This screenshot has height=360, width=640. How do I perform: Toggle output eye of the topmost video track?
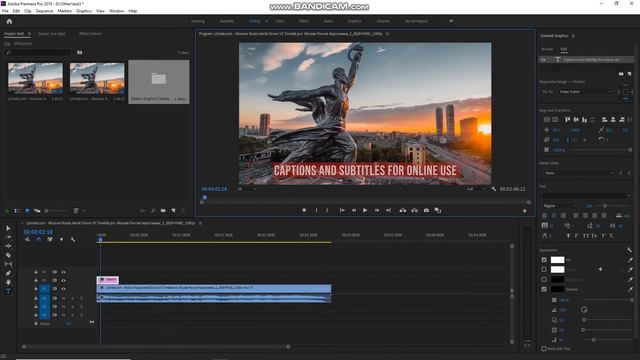[x=63, y=272]
